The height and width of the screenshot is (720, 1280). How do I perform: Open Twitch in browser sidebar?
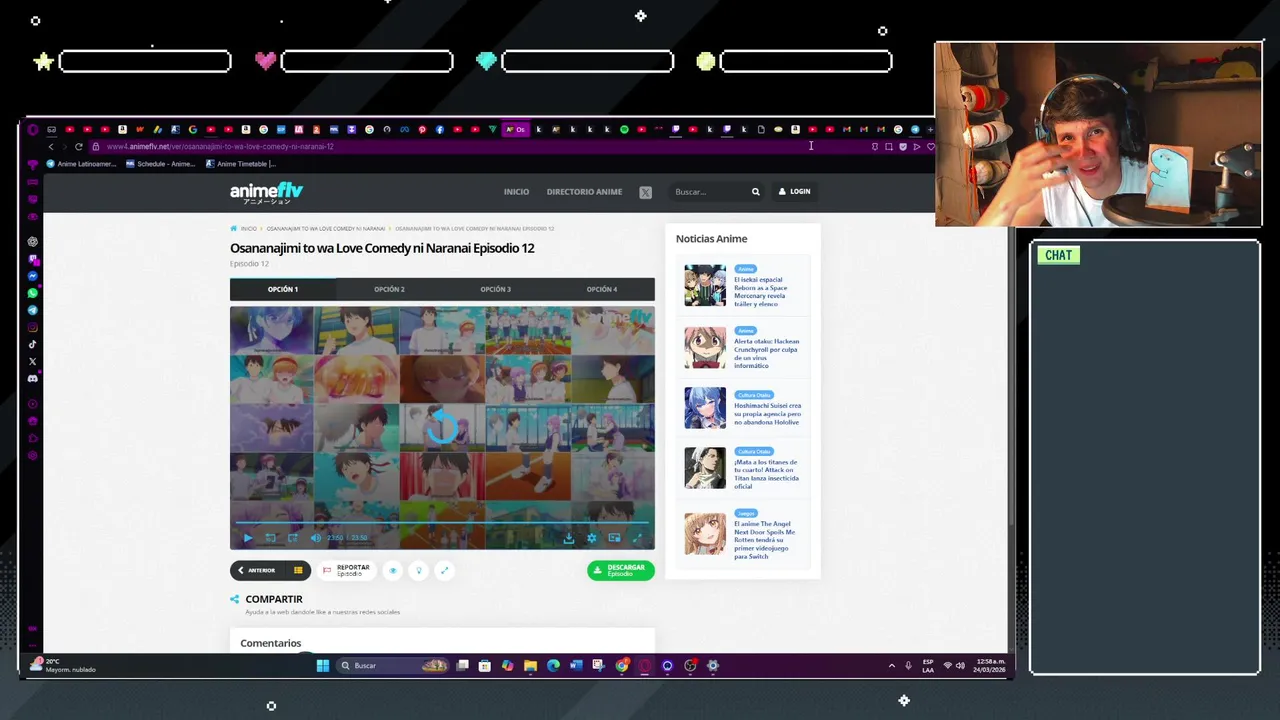(33, 259)
